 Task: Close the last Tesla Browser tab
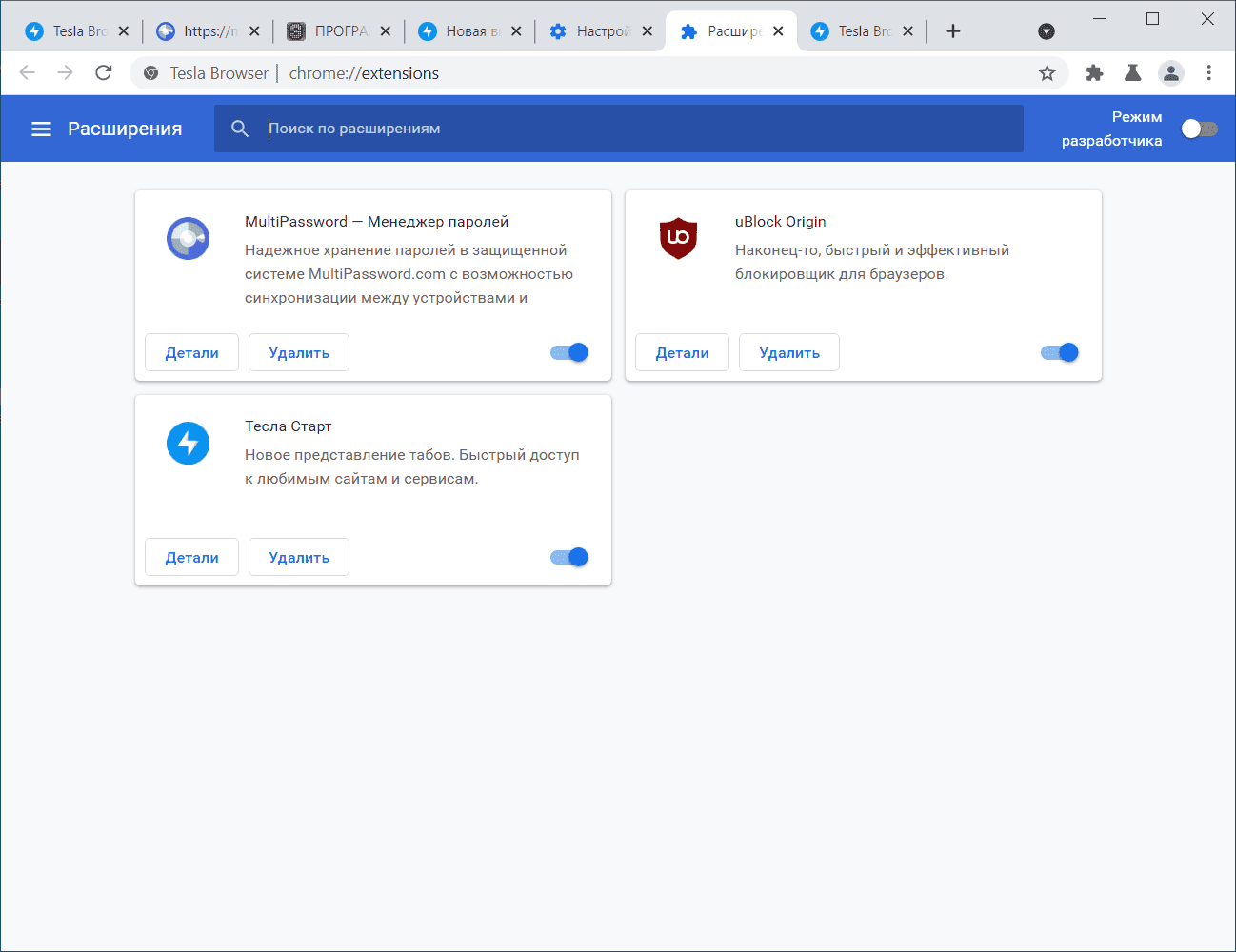tap(907, 31)
